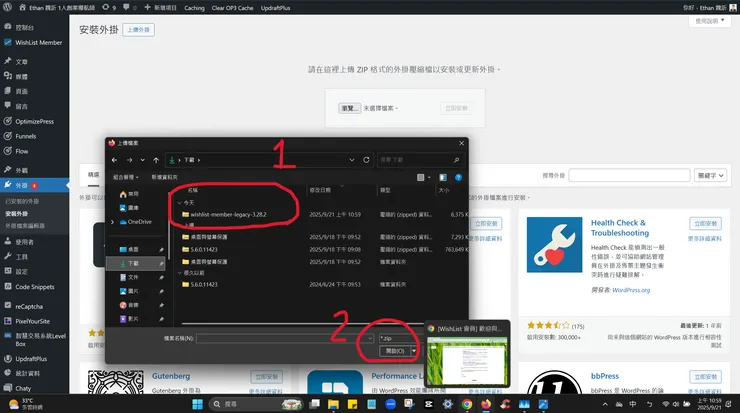Collapse the first file group header
740x413 pixels.
tap(179, 203)
